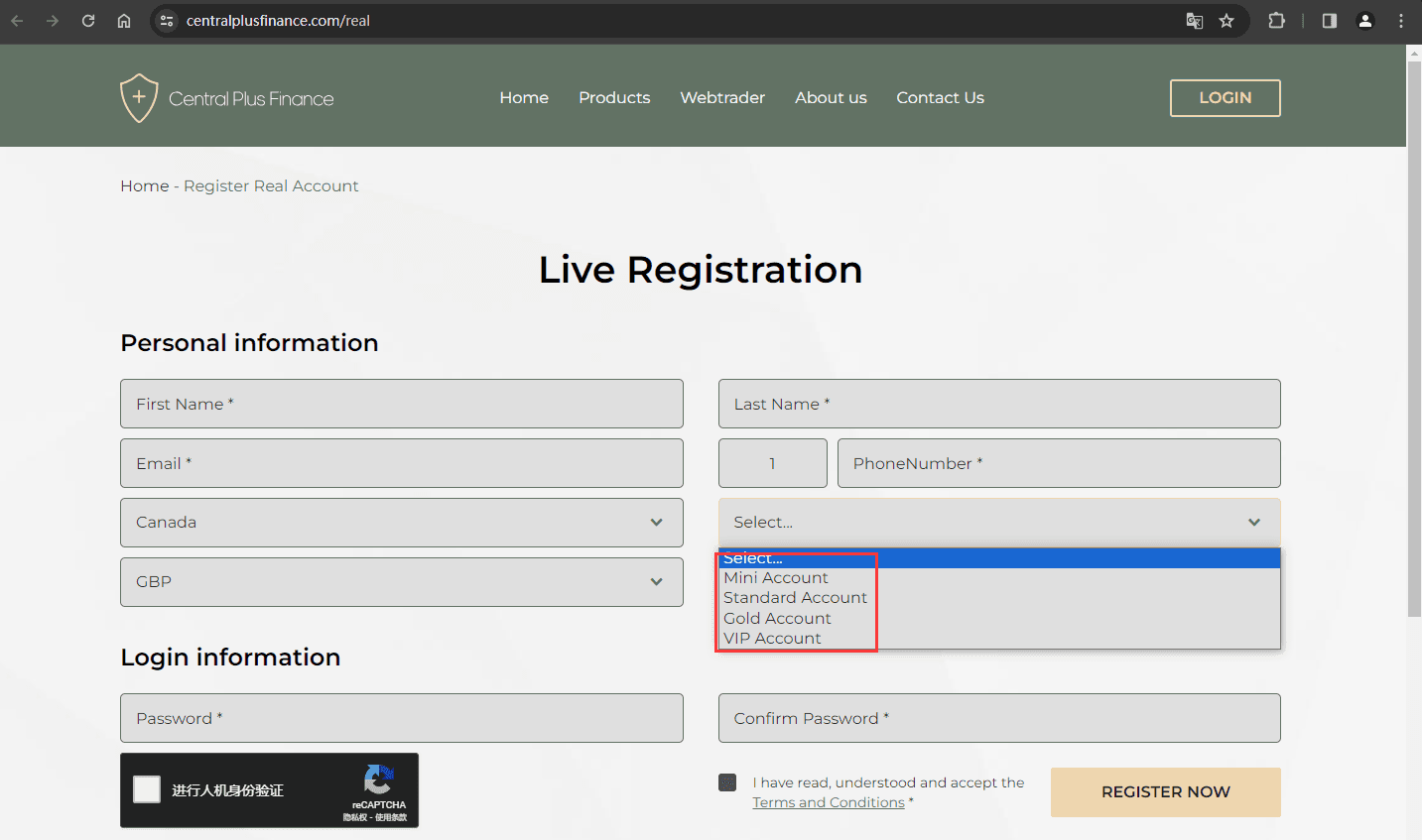
Task: Focus the PhoneNumber field
Action: (x=1059, y=463)
